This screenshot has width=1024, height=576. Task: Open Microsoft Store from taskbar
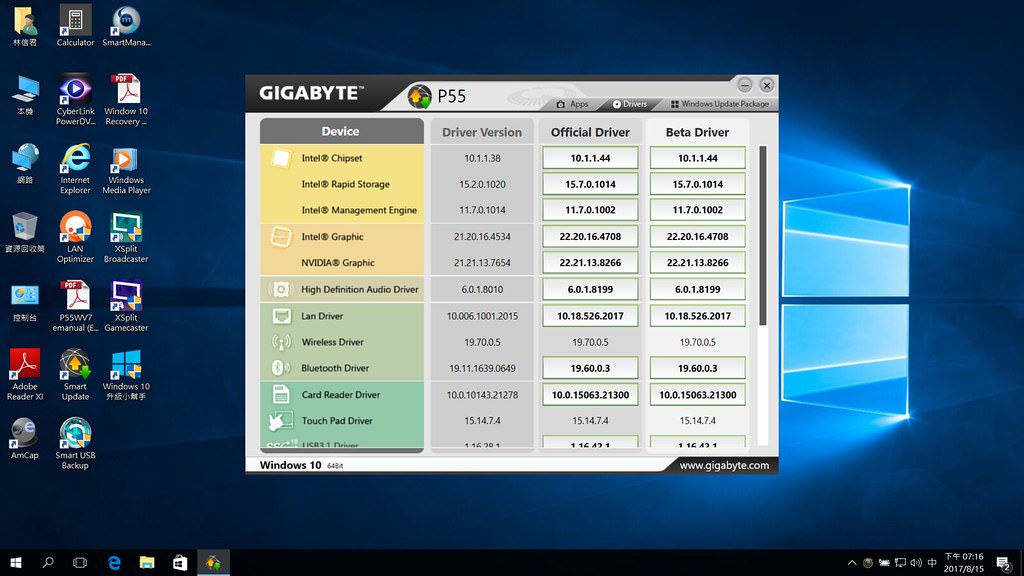[x=180, y=562]
